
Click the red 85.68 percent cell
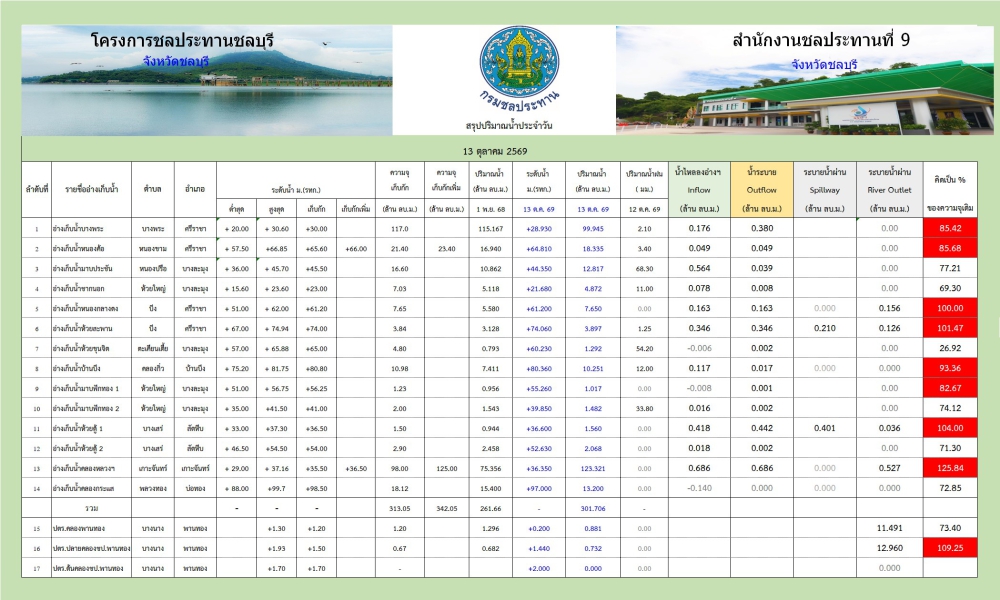950,248
